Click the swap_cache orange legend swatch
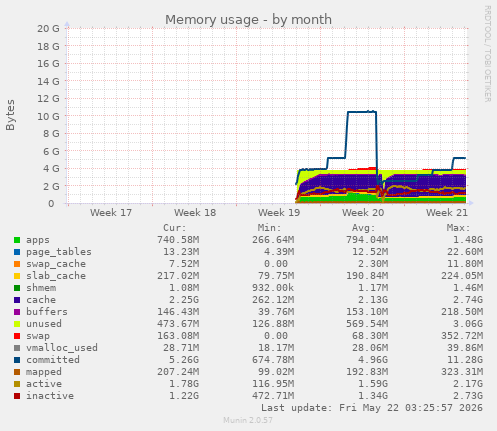The height and width of the screenshot is (431, 497). [17, 264]
